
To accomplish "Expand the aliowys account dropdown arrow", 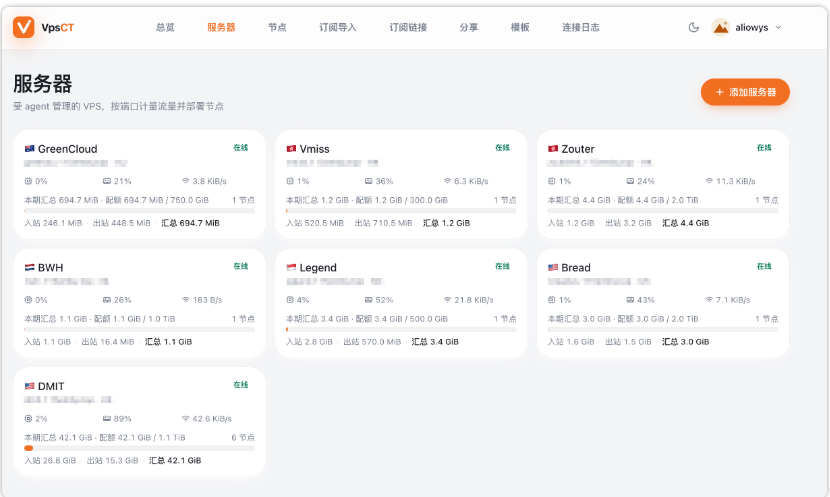I will (778, 28).
